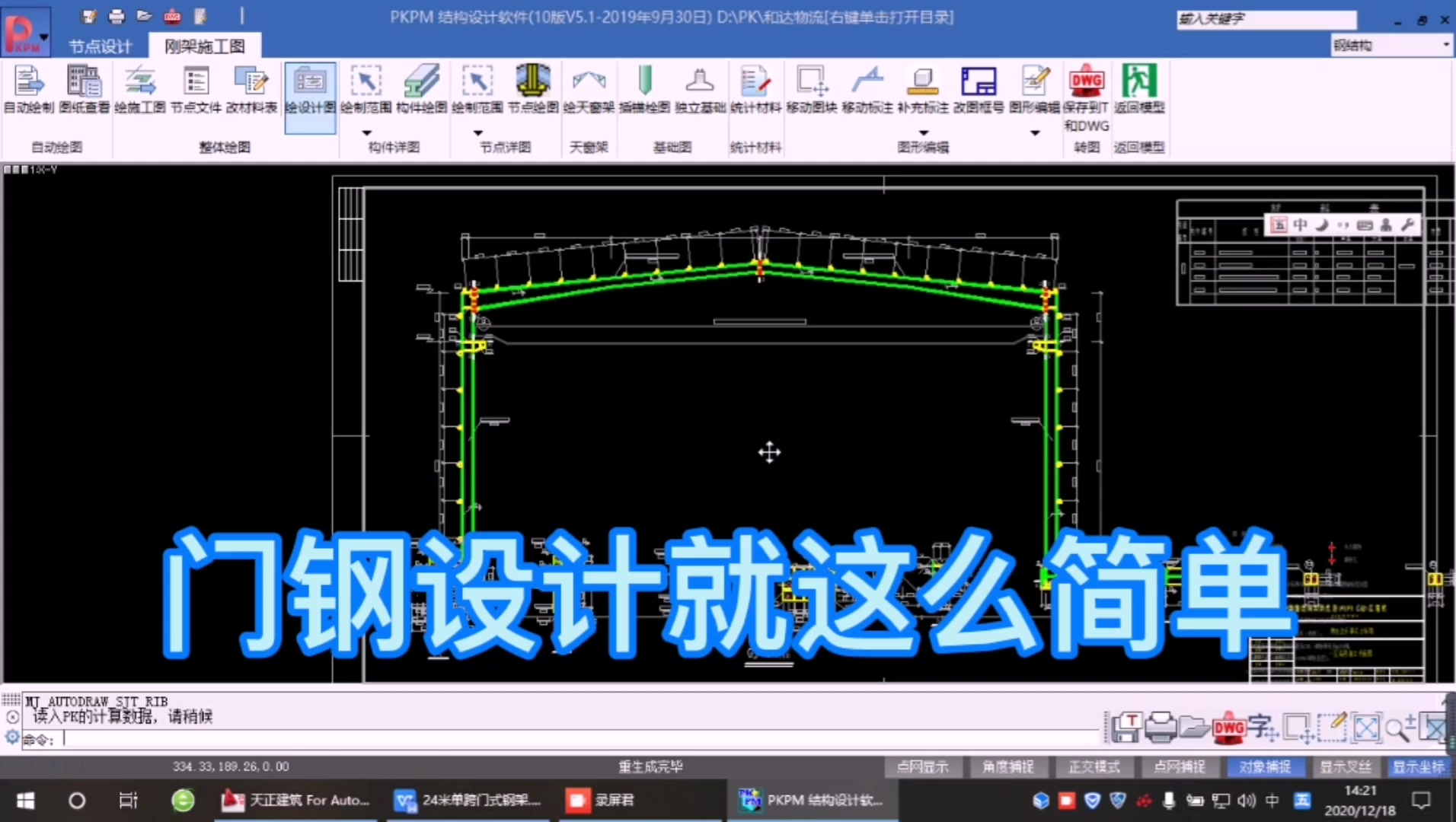Click the coordinates readout 334.33, 189.26

231,766
